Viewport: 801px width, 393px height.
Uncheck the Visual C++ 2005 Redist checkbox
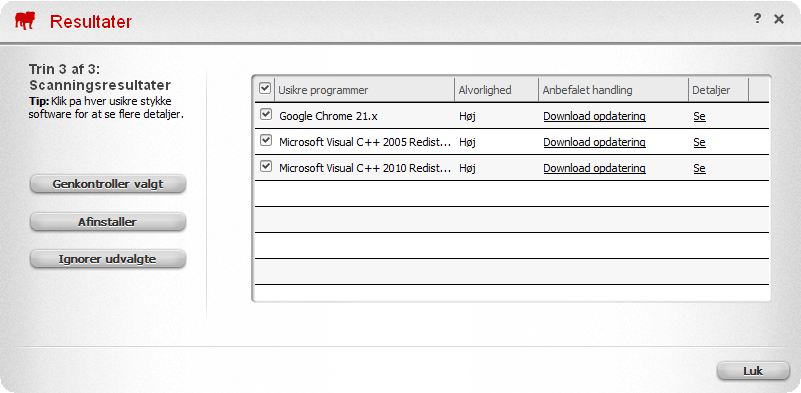coord(266,141)
